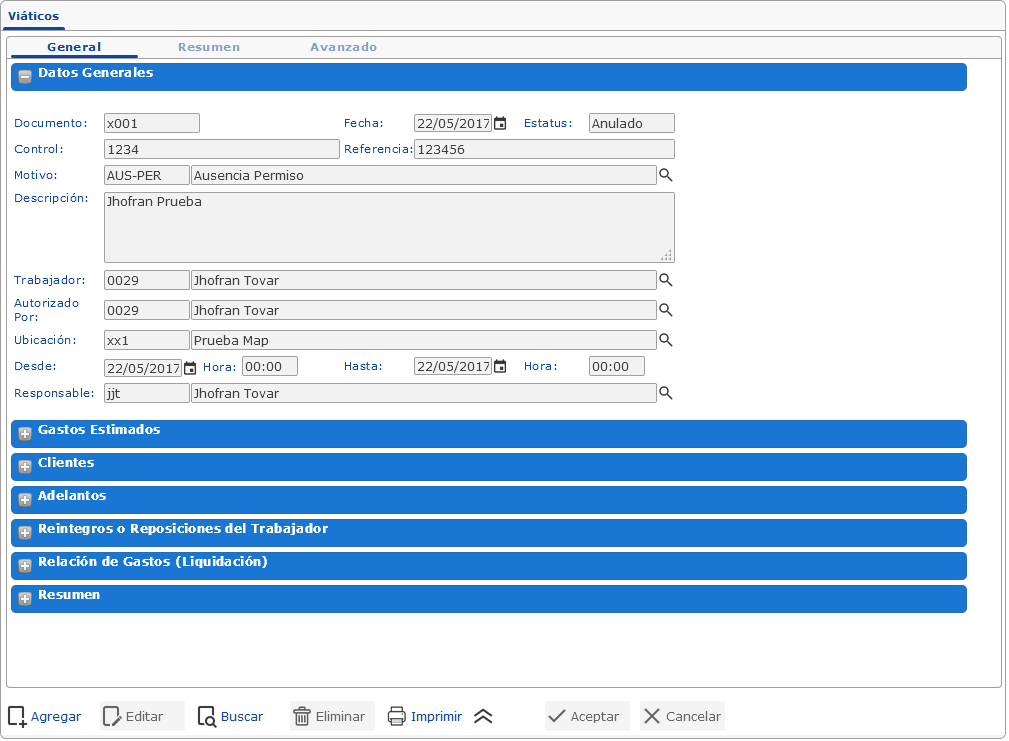Image resolution: width=1009 pixels, height=741 pixels.
Task: Switch to the Resumen tab
Action: (208, 47)
